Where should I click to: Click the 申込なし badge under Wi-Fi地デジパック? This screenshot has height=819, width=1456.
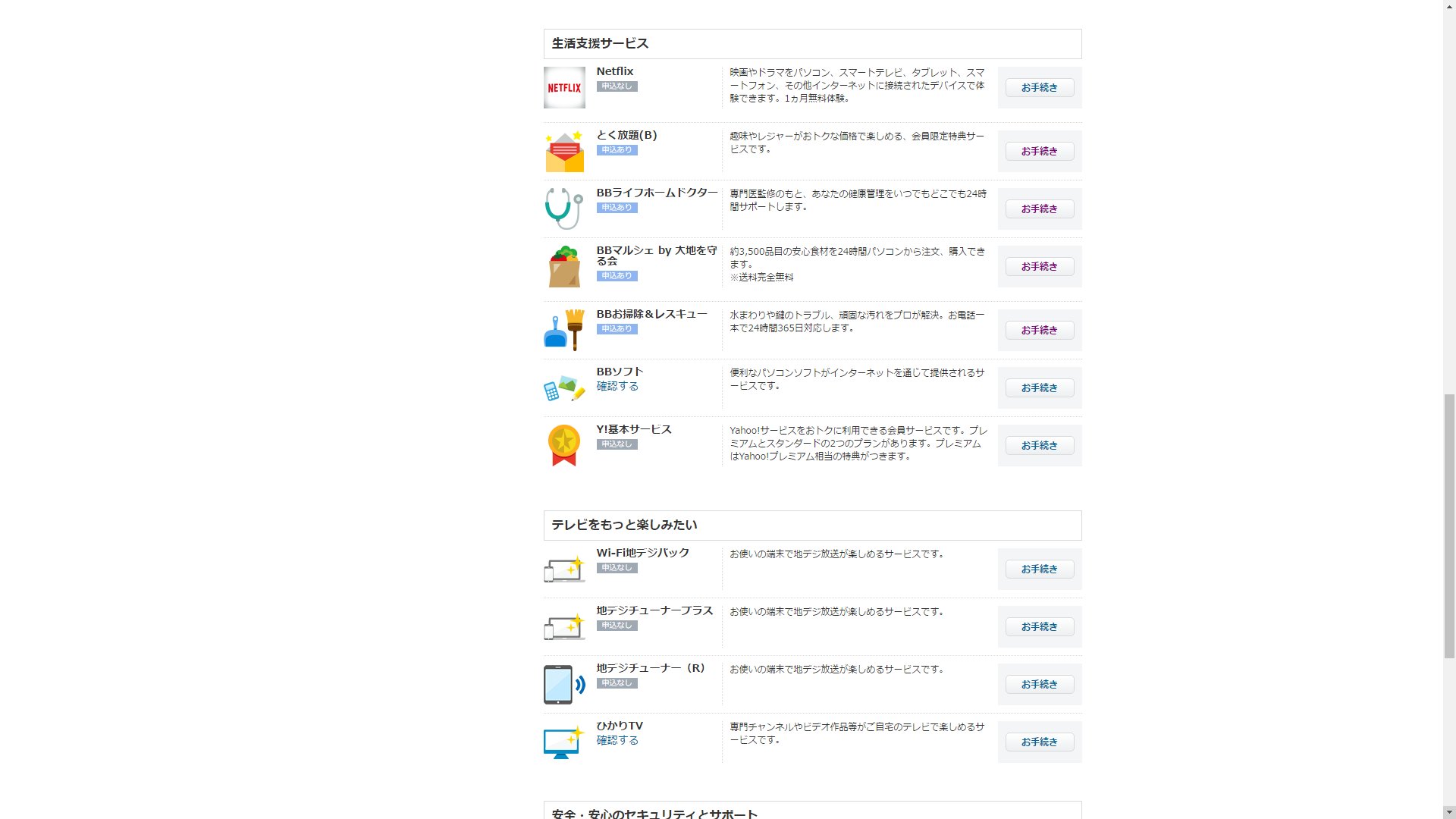coord(617,568)
